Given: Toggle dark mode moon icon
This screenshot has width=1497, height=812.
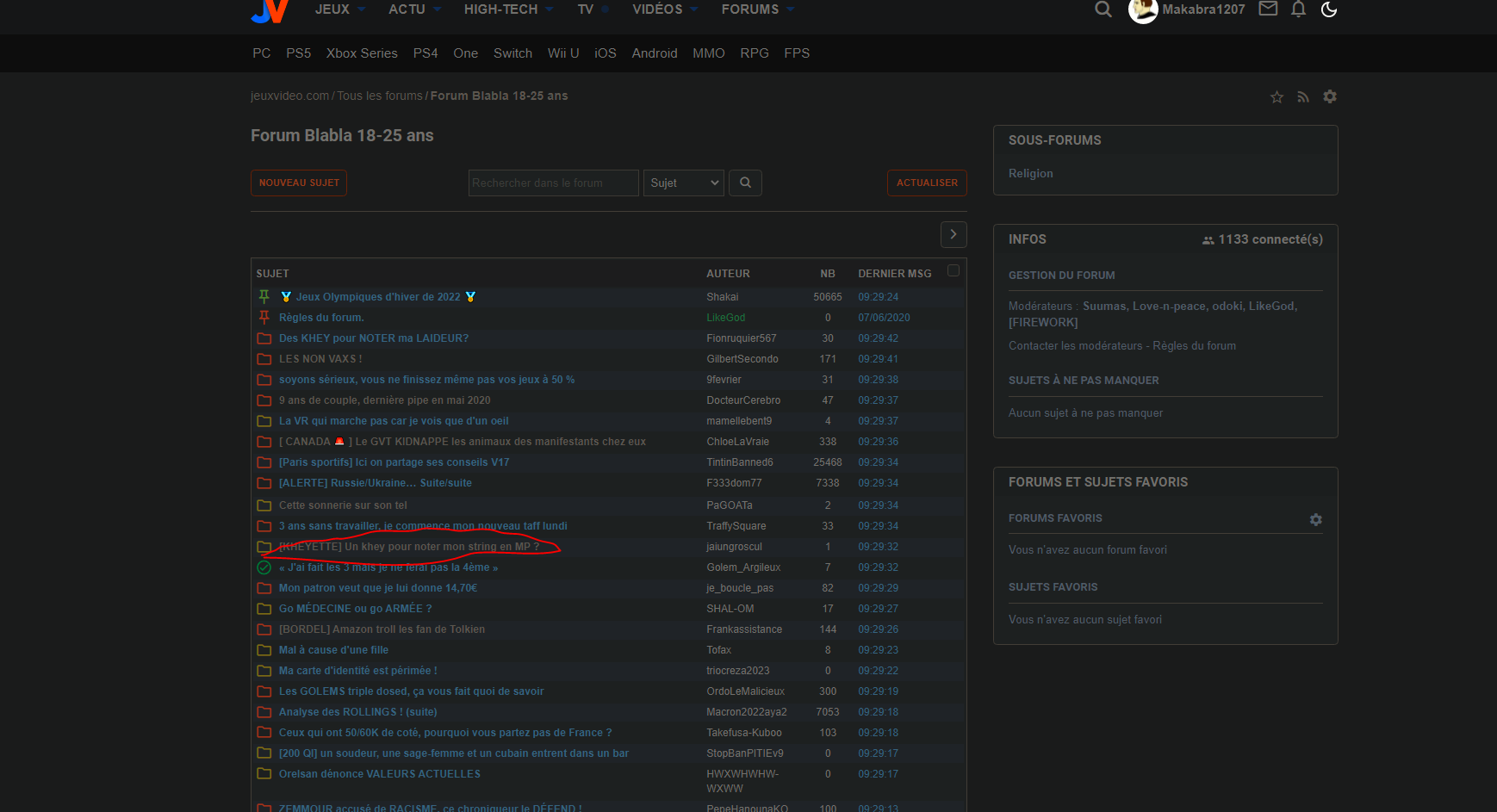Looking at the screenshot, I should [x=1329, y=9].
